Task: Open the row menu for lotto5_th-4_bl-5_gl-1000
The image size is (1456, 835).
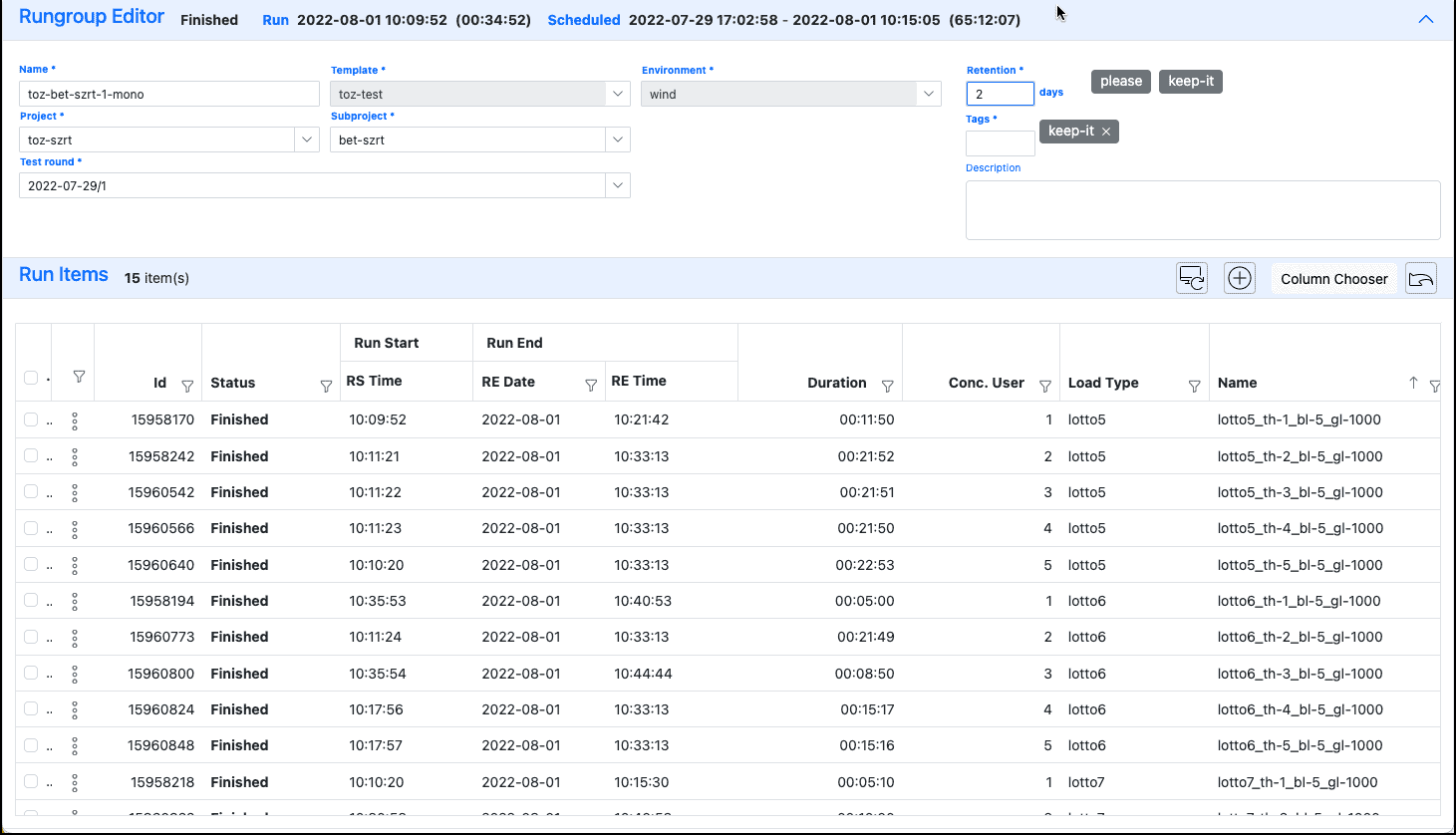Action: tap(75, 530)
